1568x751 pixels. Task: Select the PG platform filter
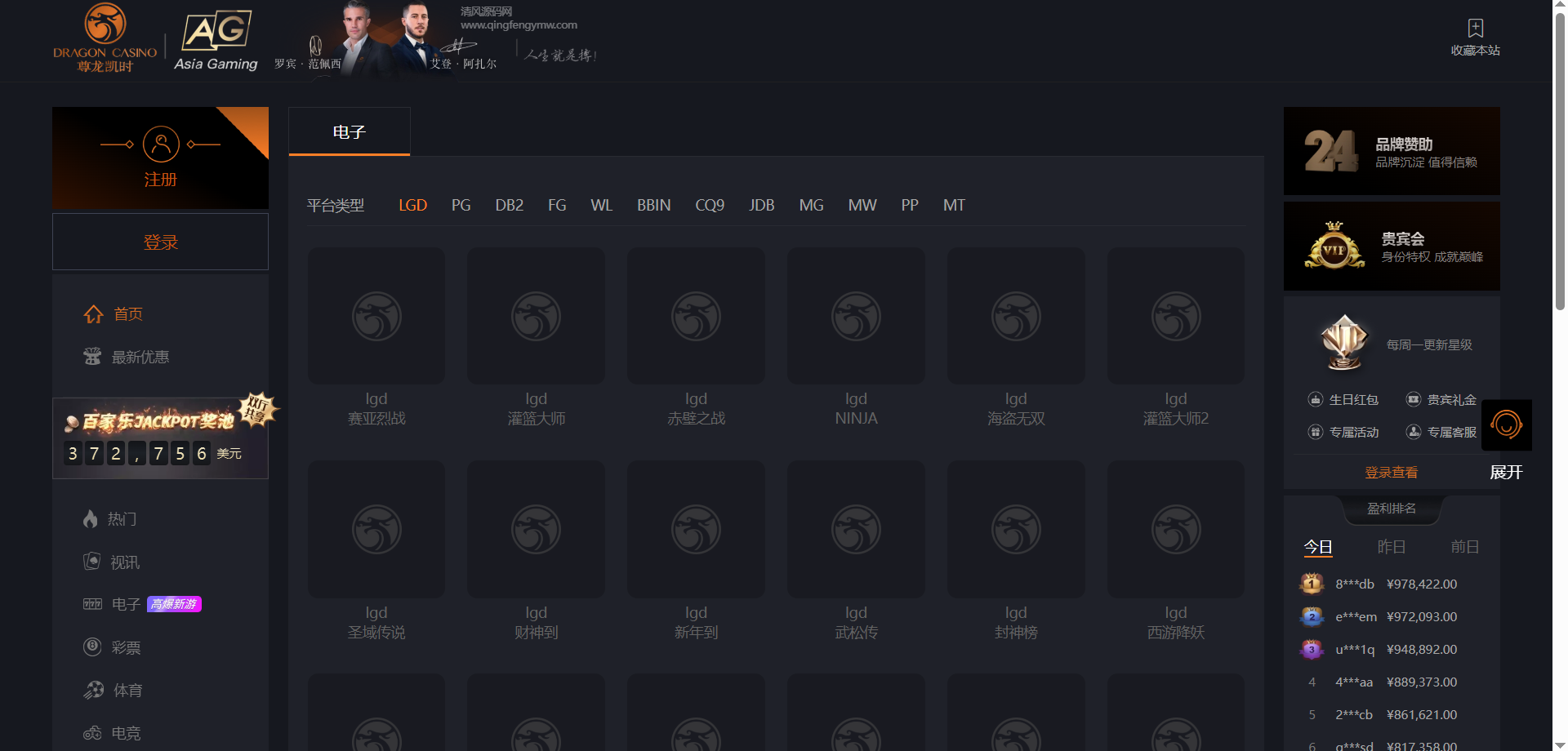point(461,206)
